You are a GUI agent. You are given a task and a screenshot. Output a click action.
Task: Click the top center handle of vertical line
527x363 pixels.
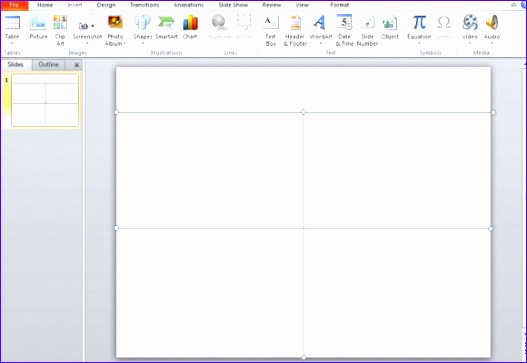click(x=303, y=112)
